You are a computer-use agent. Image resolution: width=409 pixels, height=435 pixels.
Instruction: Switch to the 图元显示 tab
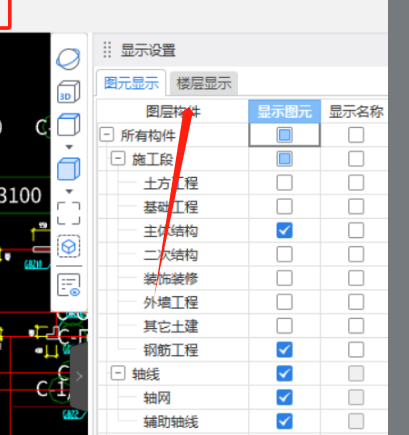click(131, 83)
